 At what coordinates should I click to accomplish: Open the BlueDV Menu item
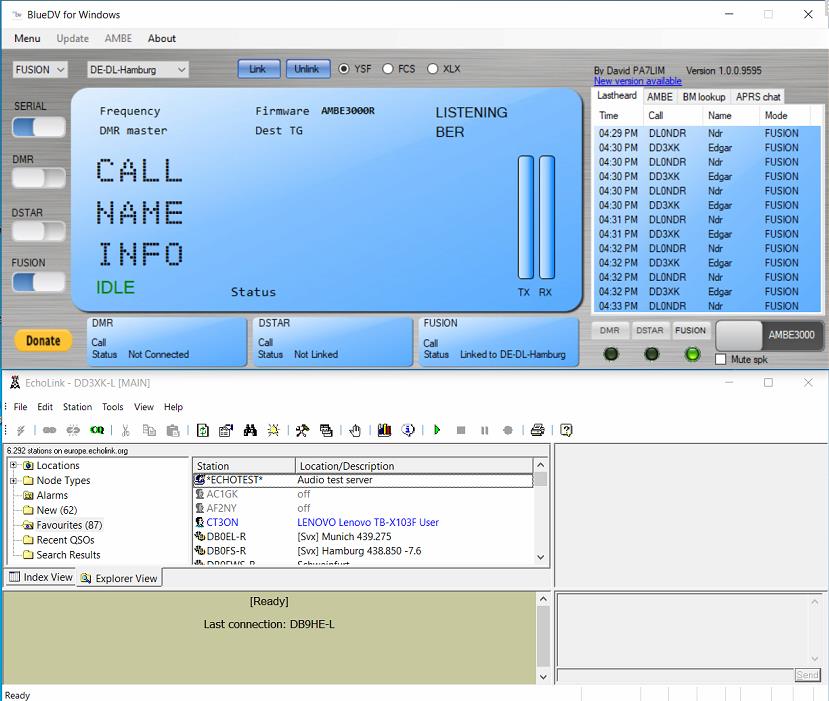27,39
